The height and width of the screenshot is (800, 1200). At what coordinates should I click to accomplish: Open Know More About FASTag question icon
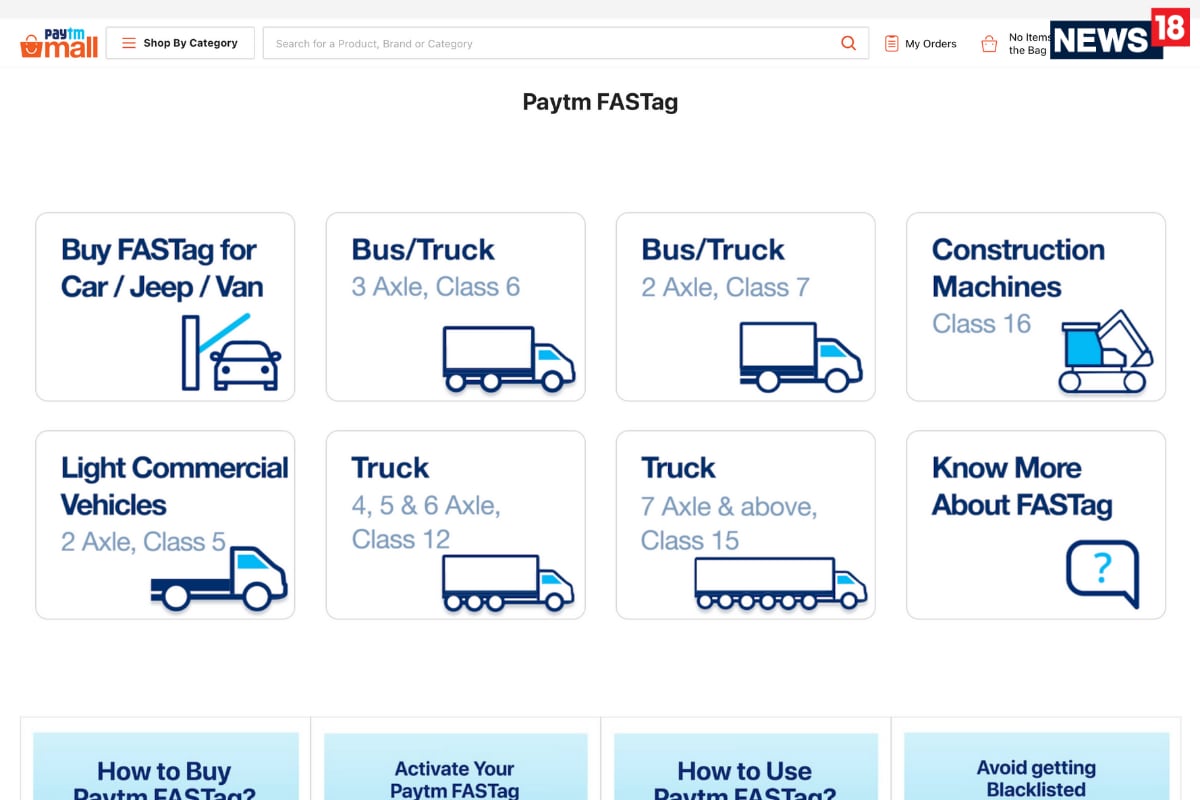pyautogui.click(x=1102, y=573)
